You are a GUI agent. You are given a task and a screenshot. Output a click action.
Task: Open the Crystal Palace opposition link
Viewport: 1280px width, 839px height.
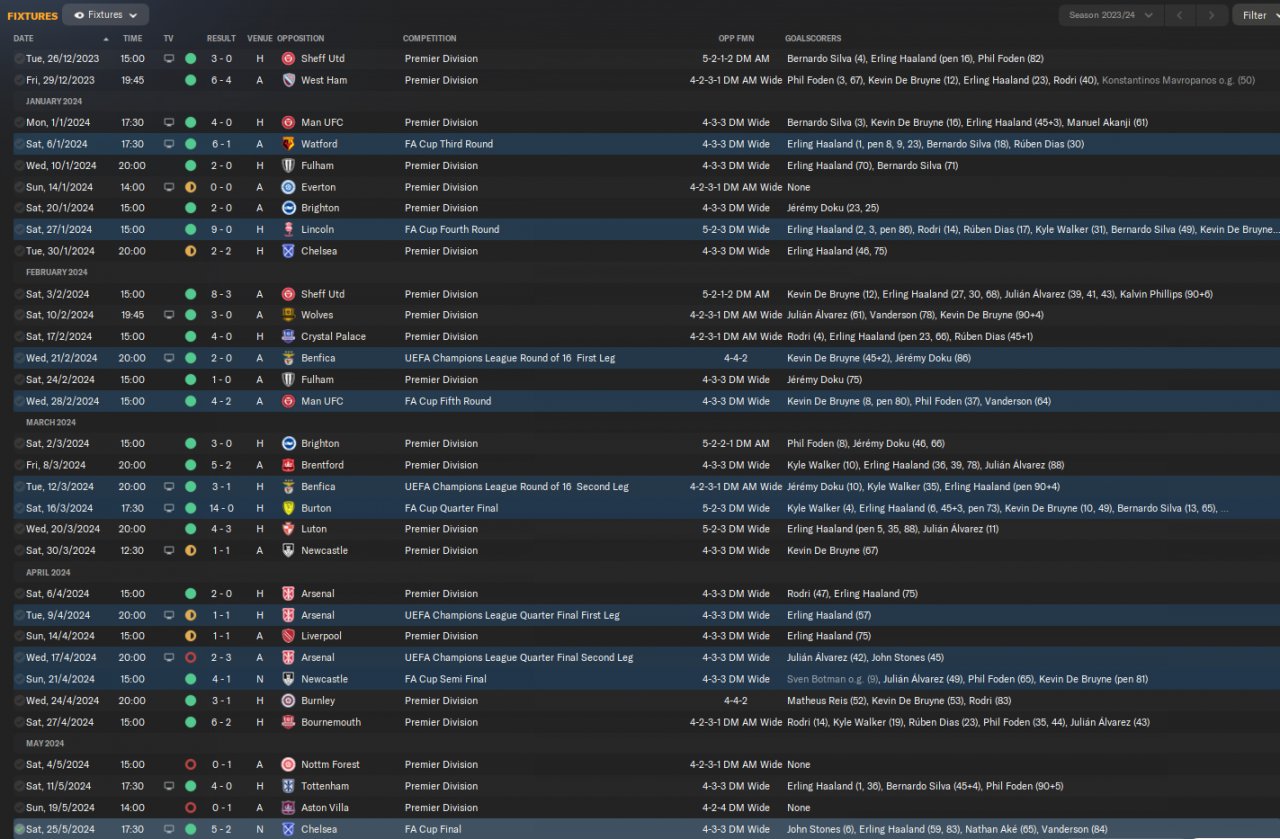pos(333,337)
